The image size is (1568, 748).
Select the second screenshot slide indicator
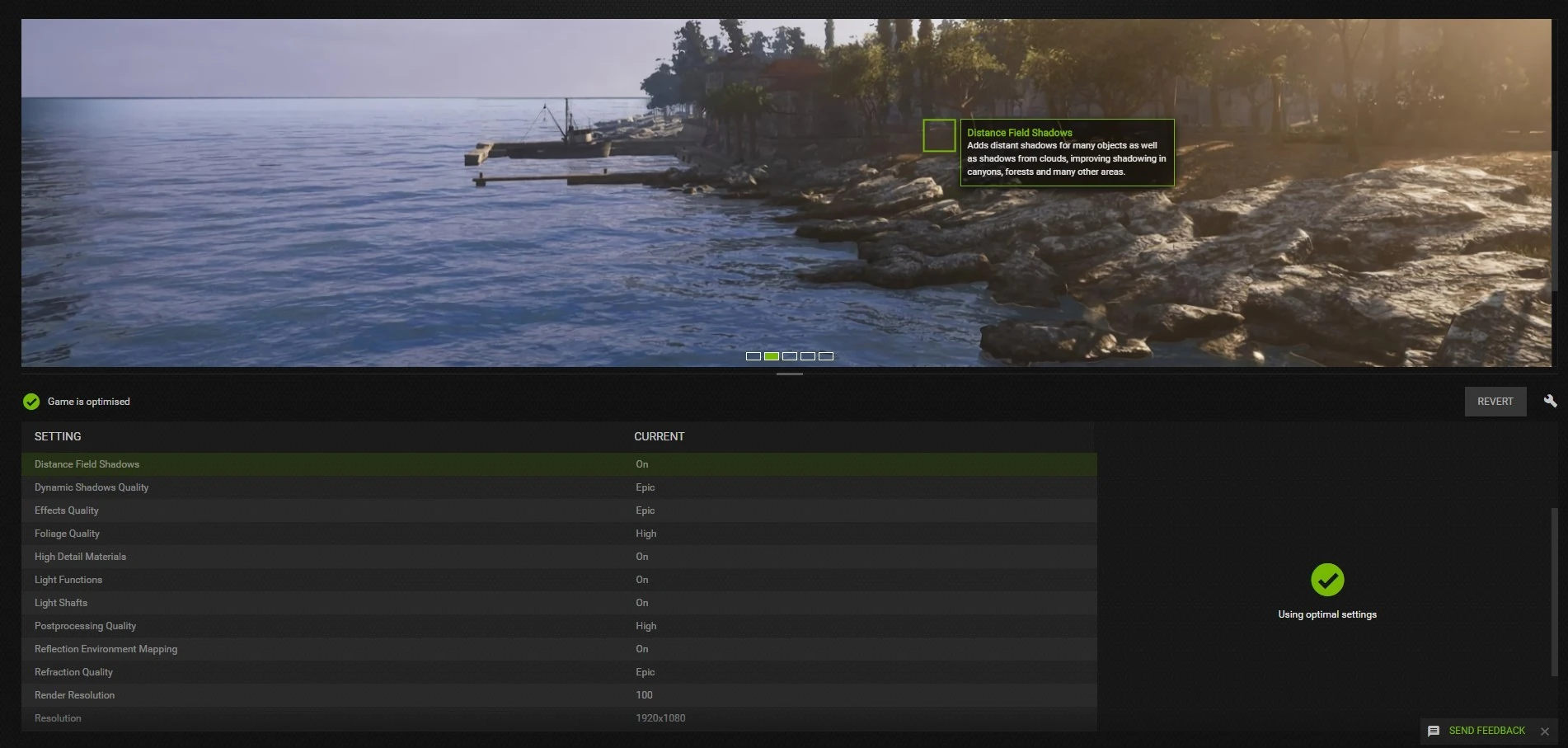point(772,356)
